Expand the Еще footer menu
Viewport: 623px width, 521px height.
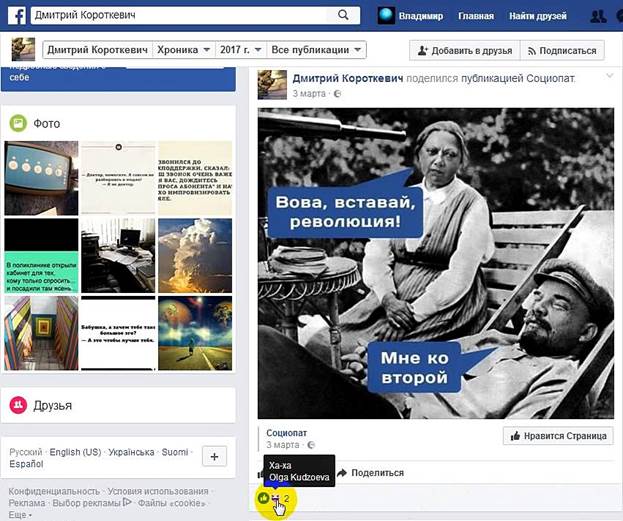click(x=20, y=515)
